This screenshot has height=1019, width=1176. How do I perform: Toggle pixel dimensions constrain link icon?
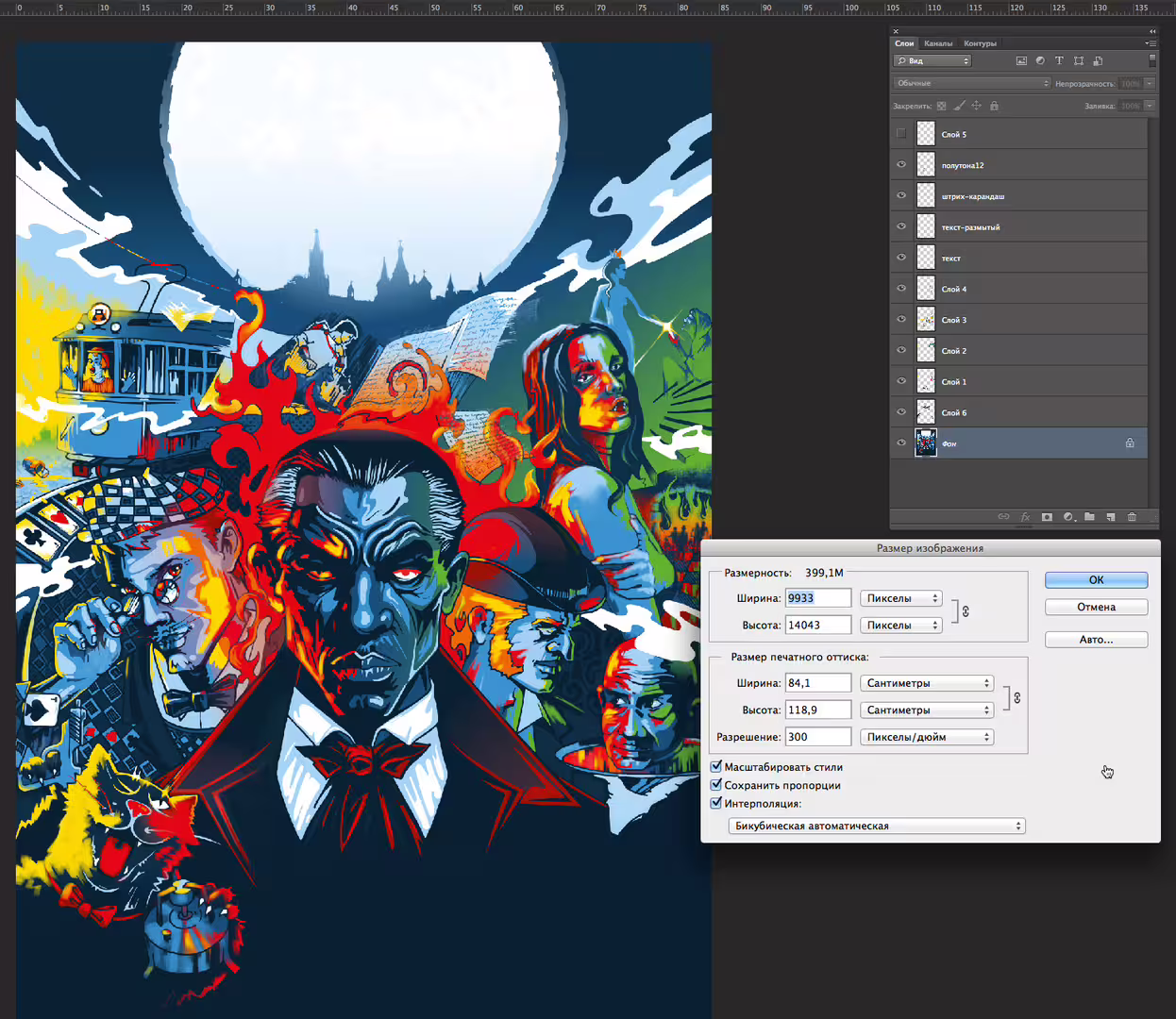coord(966,611)
